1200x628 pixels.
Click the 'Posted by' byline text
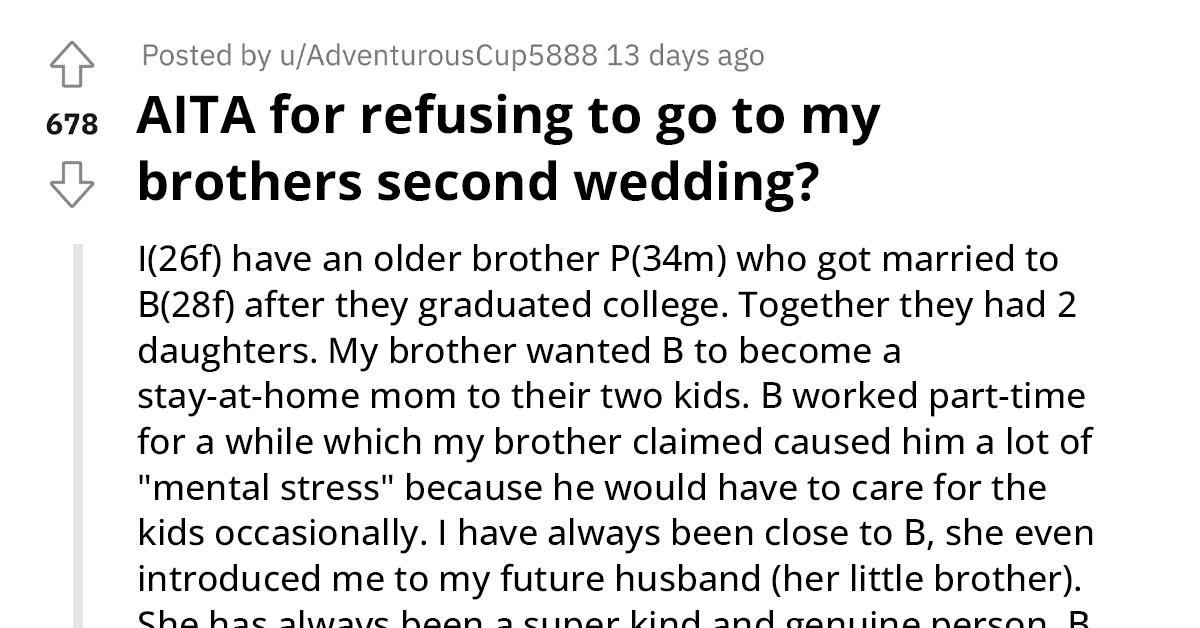click(204, 56)
